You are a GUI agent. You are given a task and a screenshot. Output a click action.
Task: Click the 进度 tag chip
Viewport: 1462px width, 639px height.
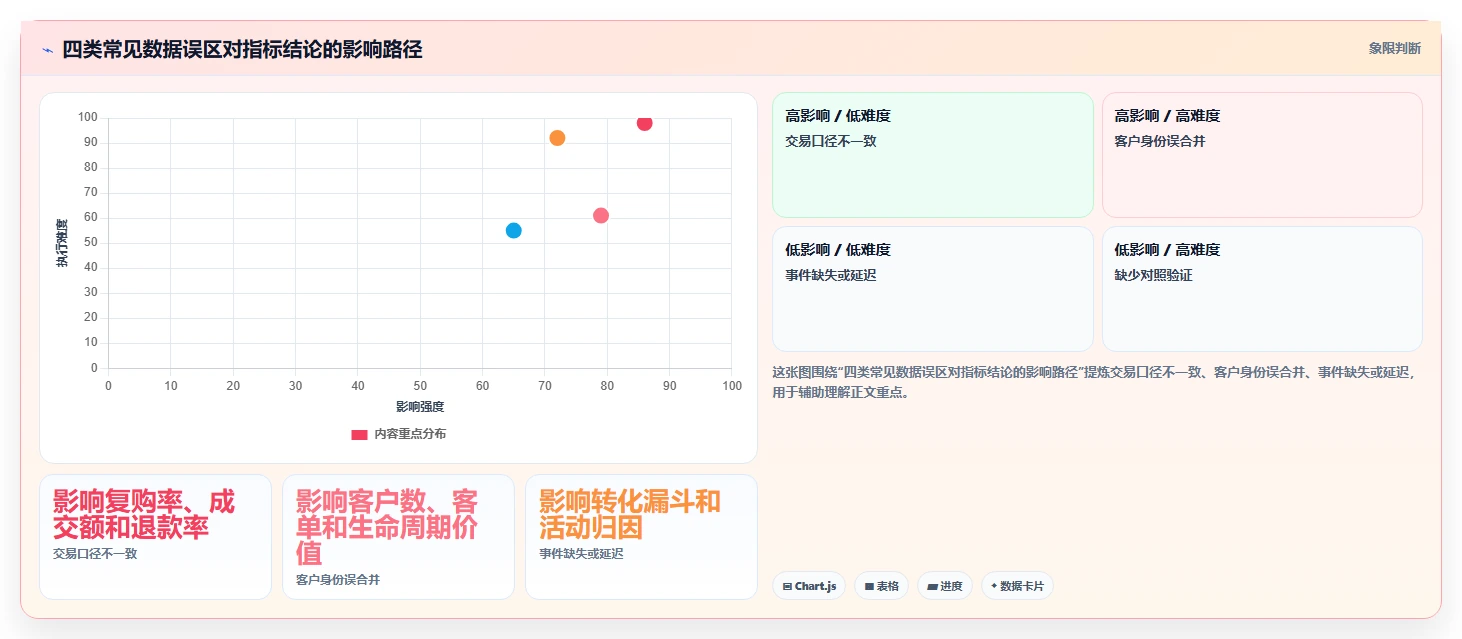945,586
